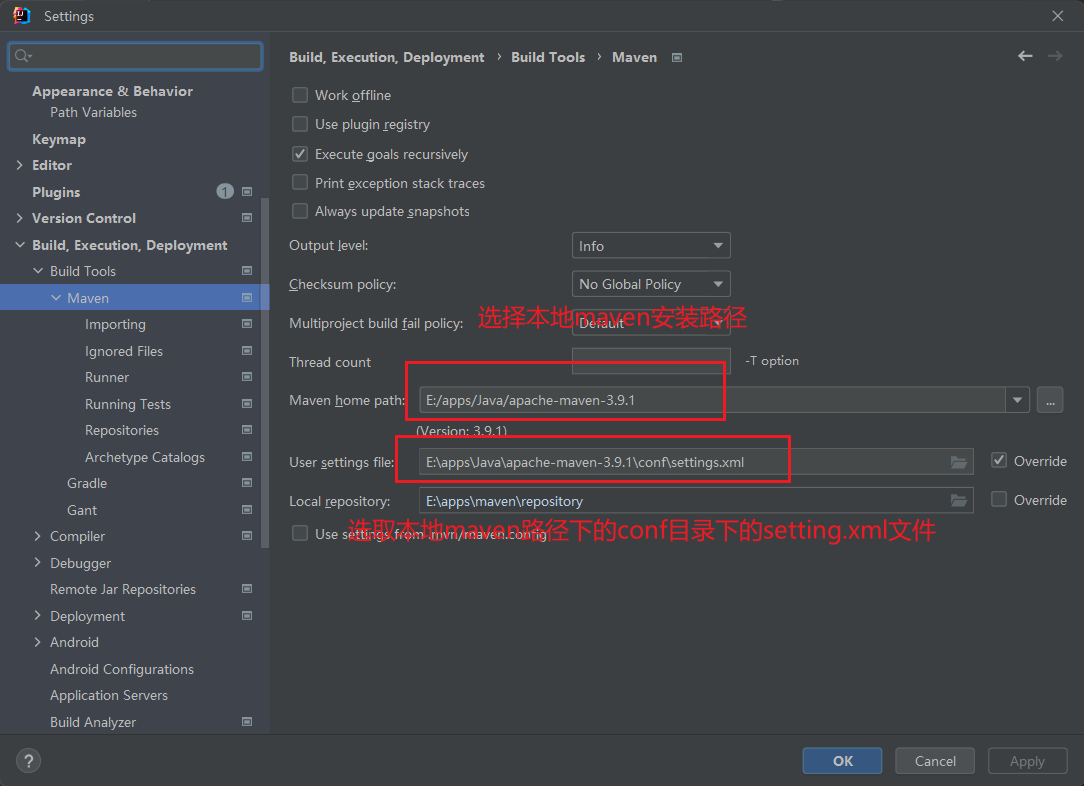Image resolution: width=1084 pixels, height=786 pixels.
Task: Click the Local repository path field
Action: click(696, 500)
